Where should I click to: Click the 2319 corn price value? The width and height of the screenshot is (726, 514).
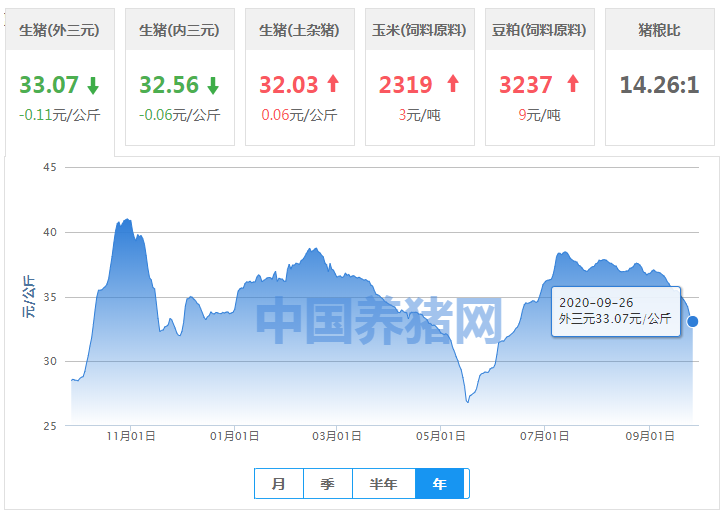406,85
